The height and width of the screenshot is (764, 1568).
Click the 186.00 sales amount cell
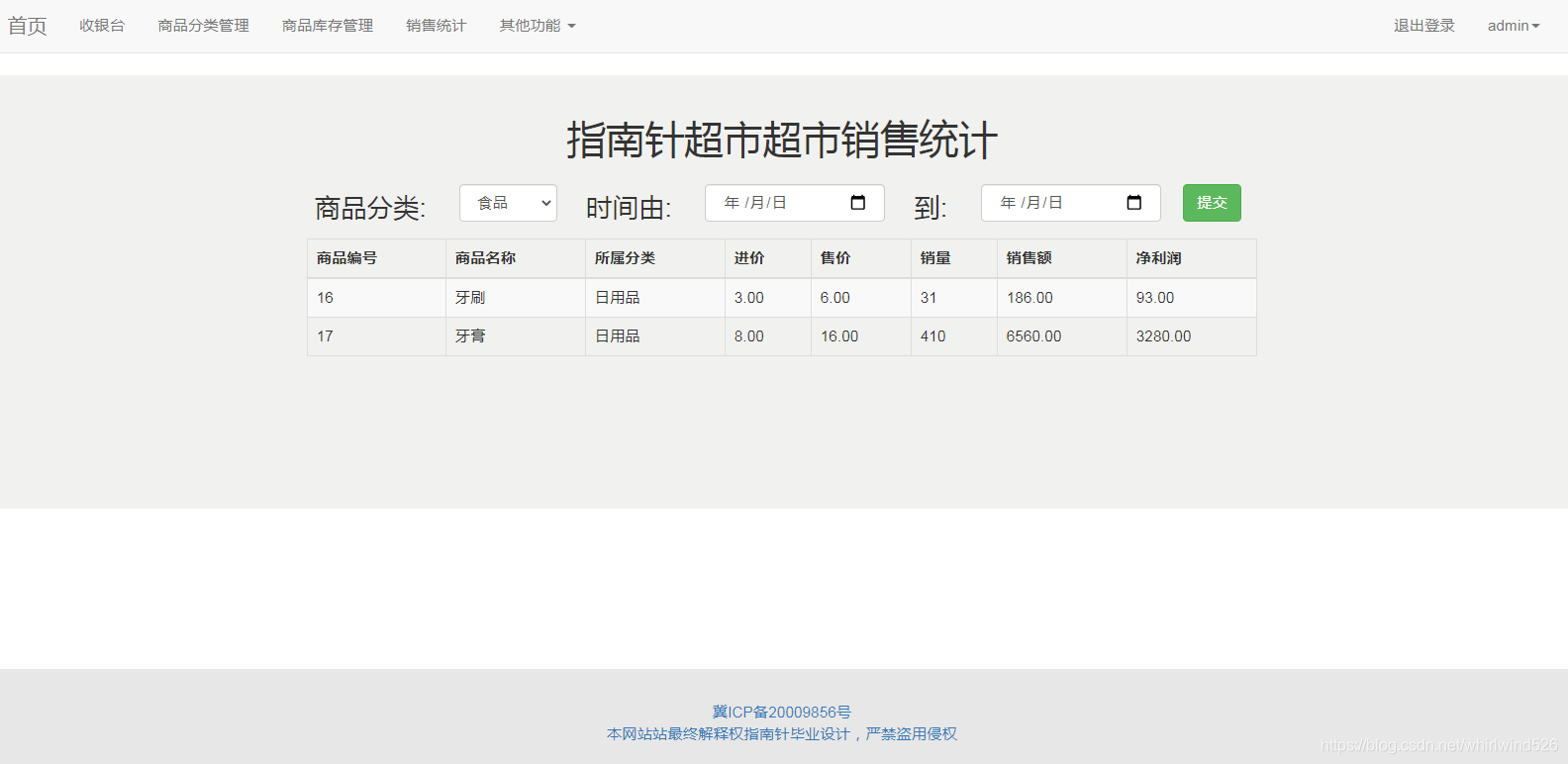[x=1062, y=298]
